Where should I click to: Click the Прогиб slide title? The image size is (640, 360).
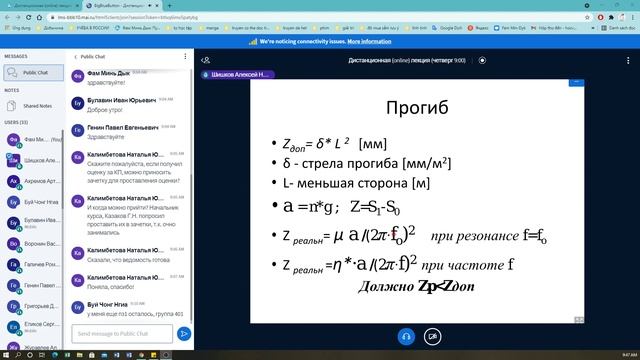coord(417,107)
